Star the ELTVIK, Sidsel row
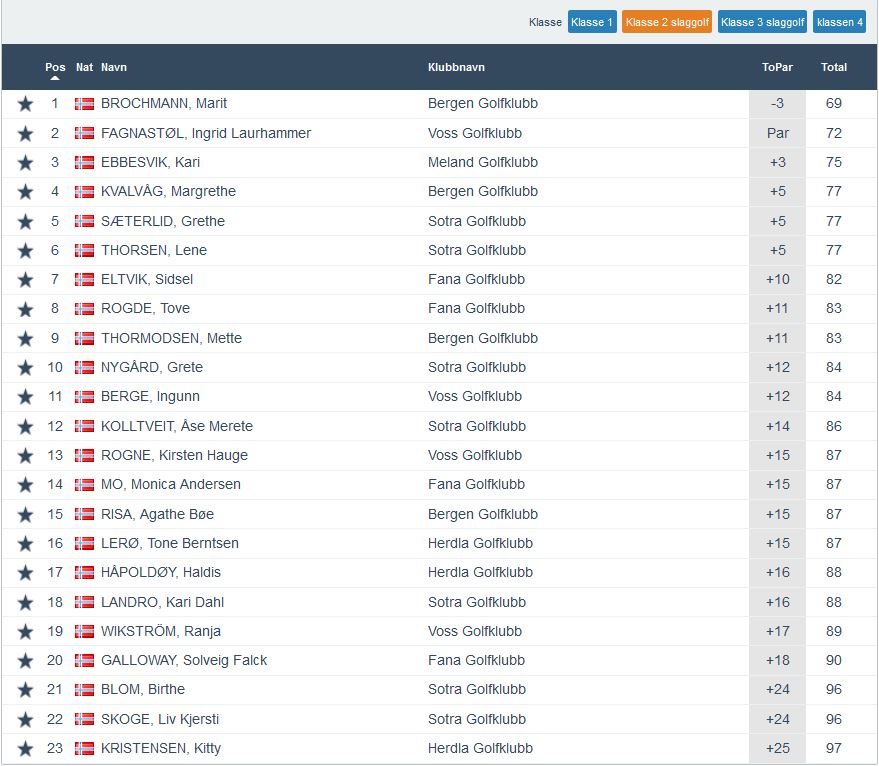 click(25, 280)
